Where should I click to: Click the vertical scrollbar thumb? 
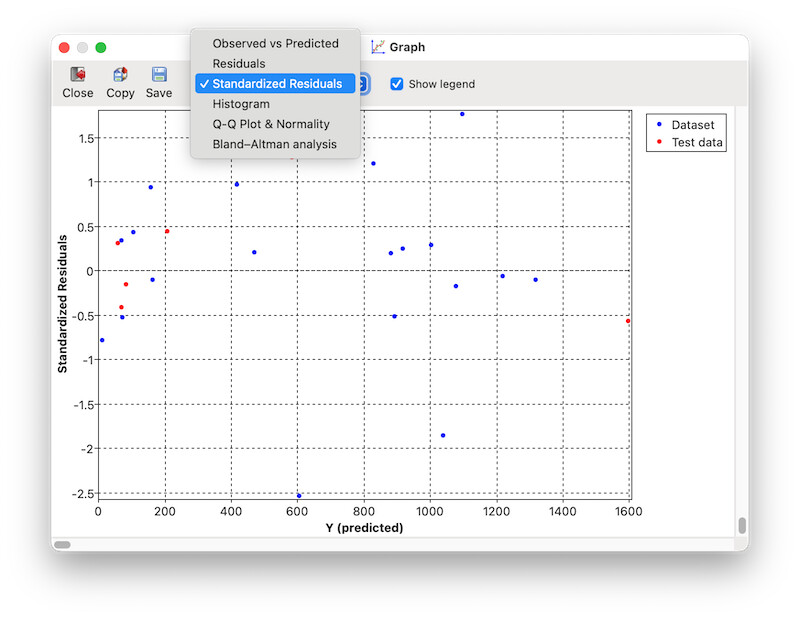coord(742,526)
